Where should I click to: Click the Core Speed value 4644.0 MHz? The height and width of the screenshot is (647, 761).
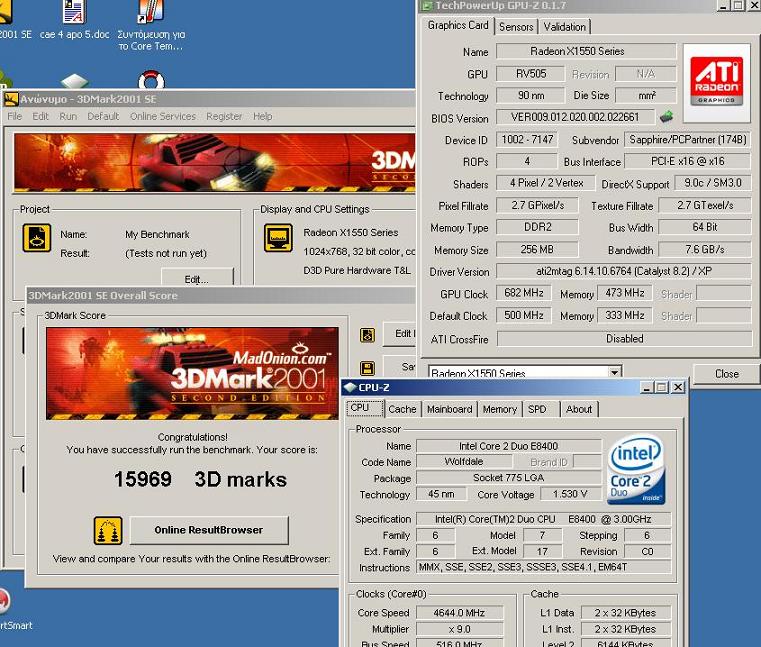pos(459,613)
